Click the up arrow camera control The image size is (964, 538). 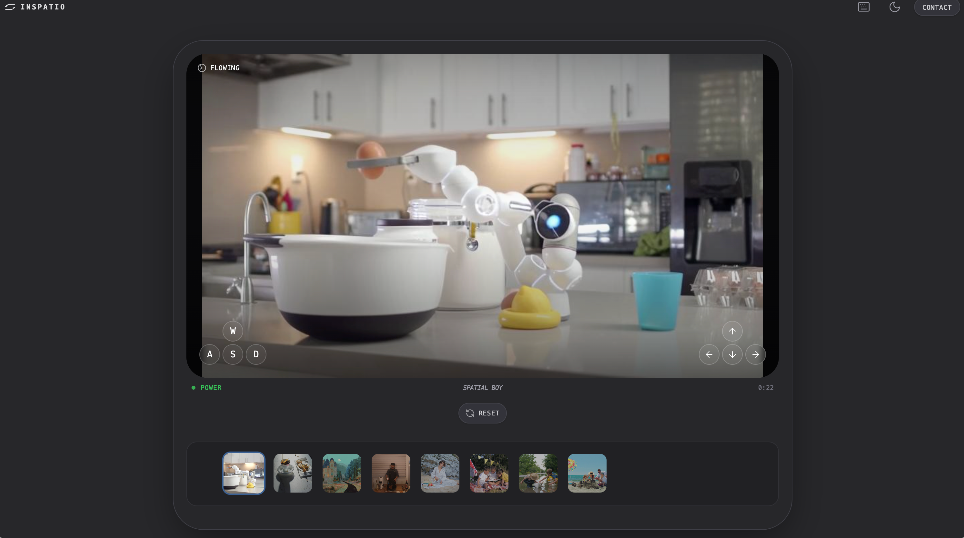[x=732, y=331]
